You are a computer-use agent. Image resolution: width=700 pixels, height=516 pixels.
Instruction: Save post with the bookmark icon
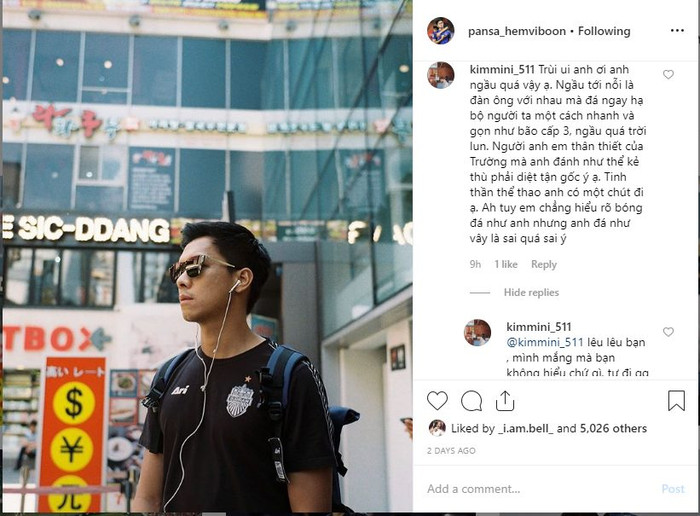click(x=676, y=400)
